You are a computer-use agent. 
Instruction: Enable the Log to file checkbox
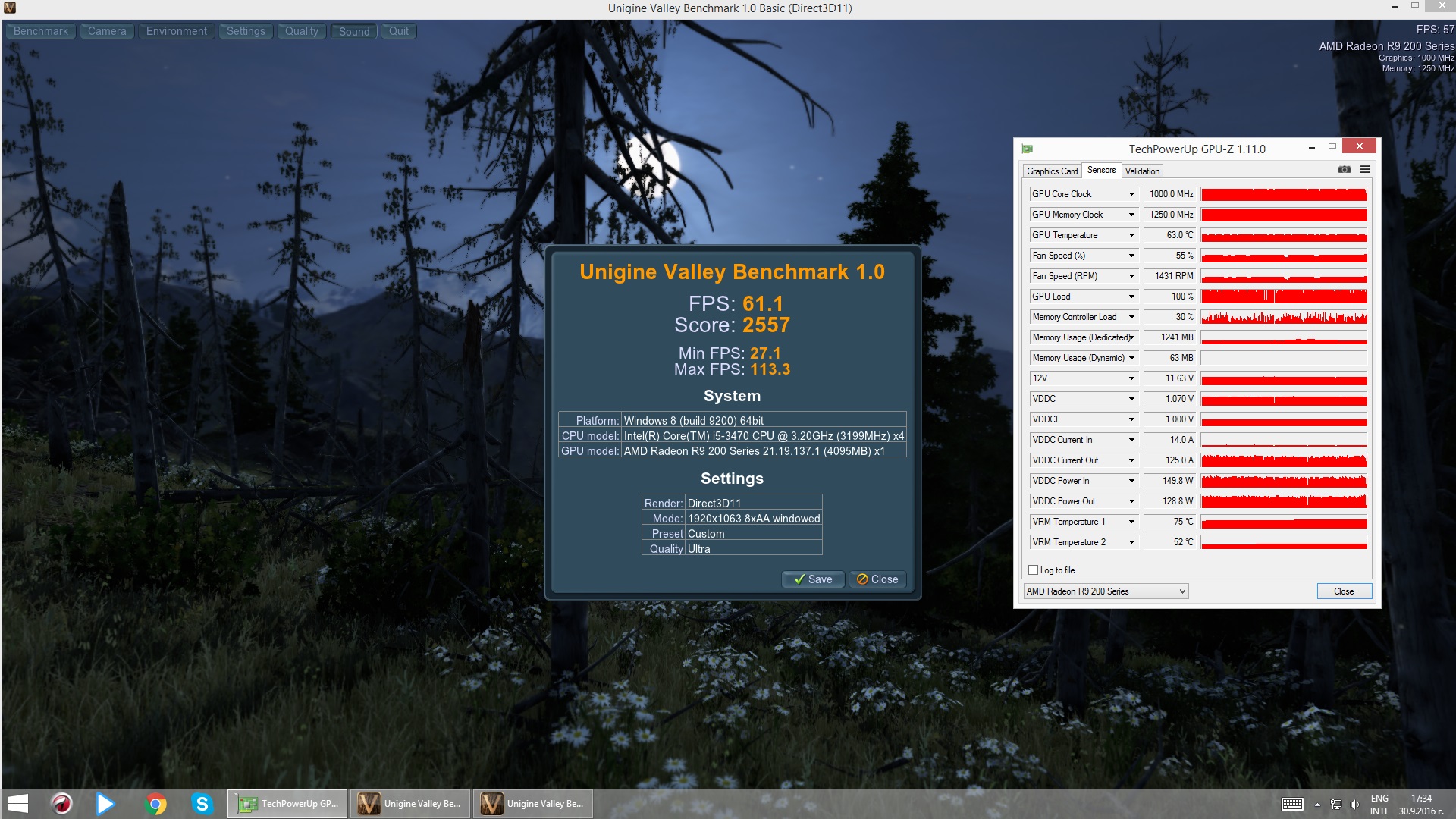(1033, 570)
